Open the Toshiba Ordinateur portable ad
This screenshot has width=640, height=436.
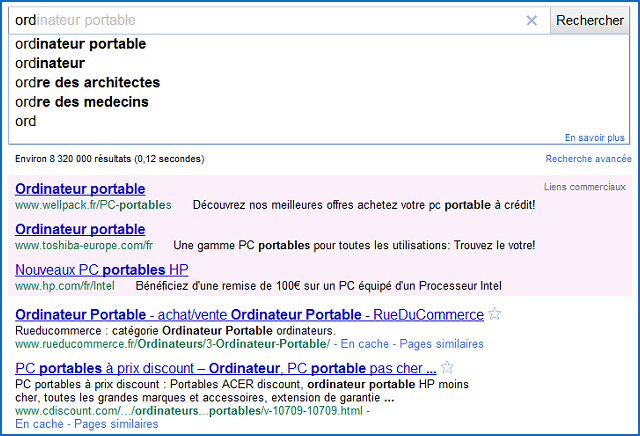click(x=81, y=229)
